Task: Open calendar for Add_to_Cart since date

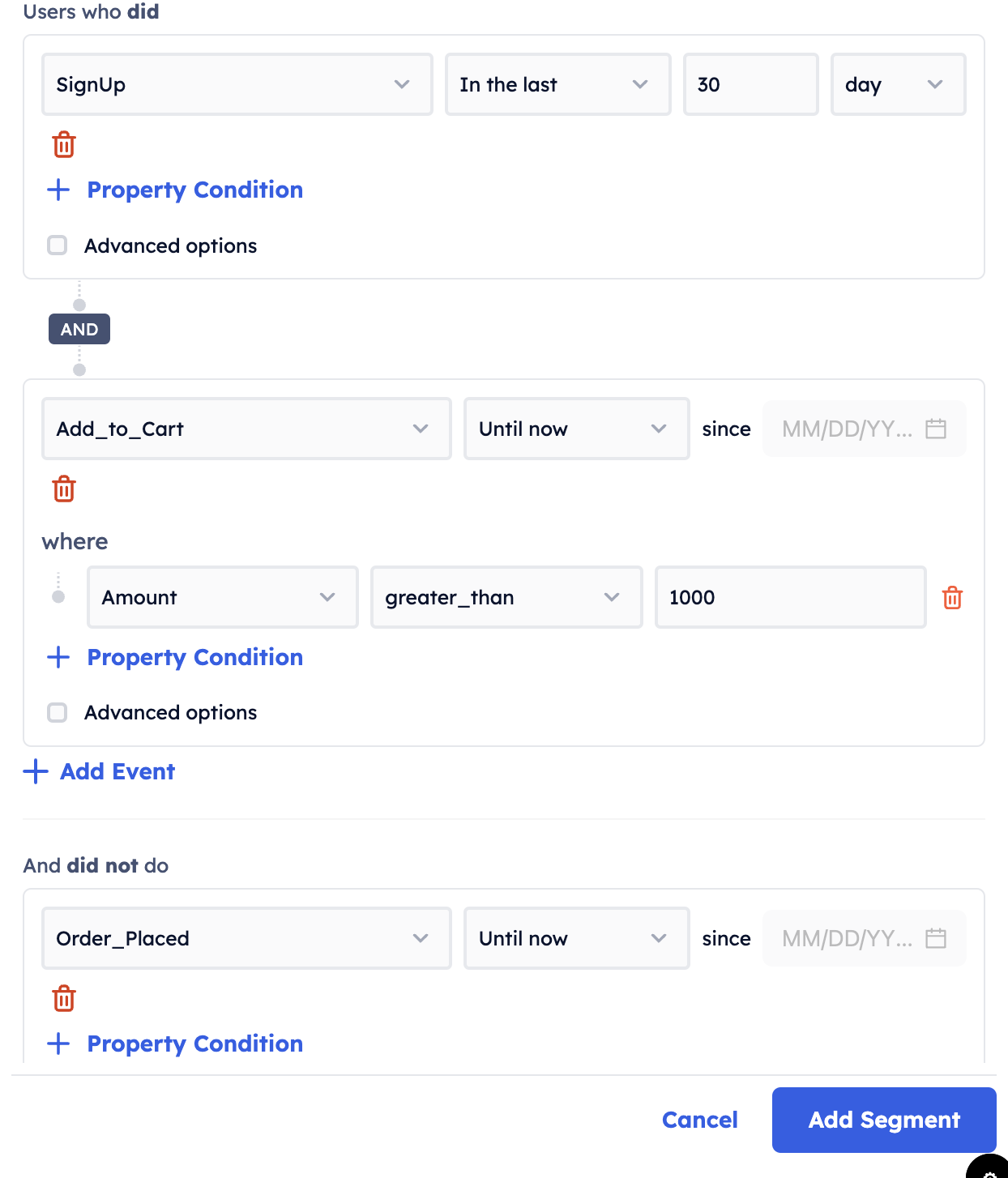Action: [936, 429]
